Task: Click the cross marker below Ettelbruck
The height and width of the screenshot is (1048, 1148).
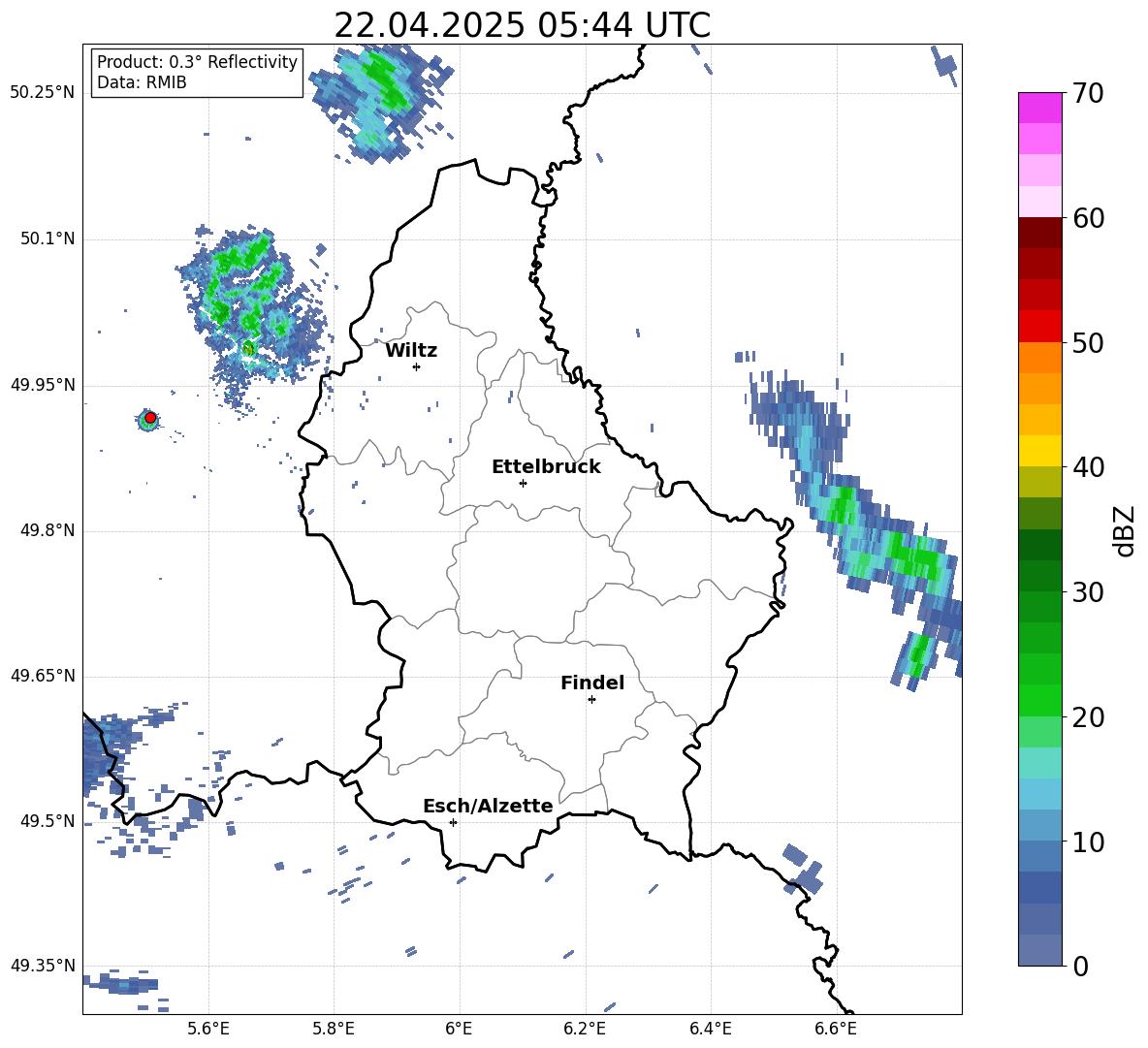Action: pos(523,483)
